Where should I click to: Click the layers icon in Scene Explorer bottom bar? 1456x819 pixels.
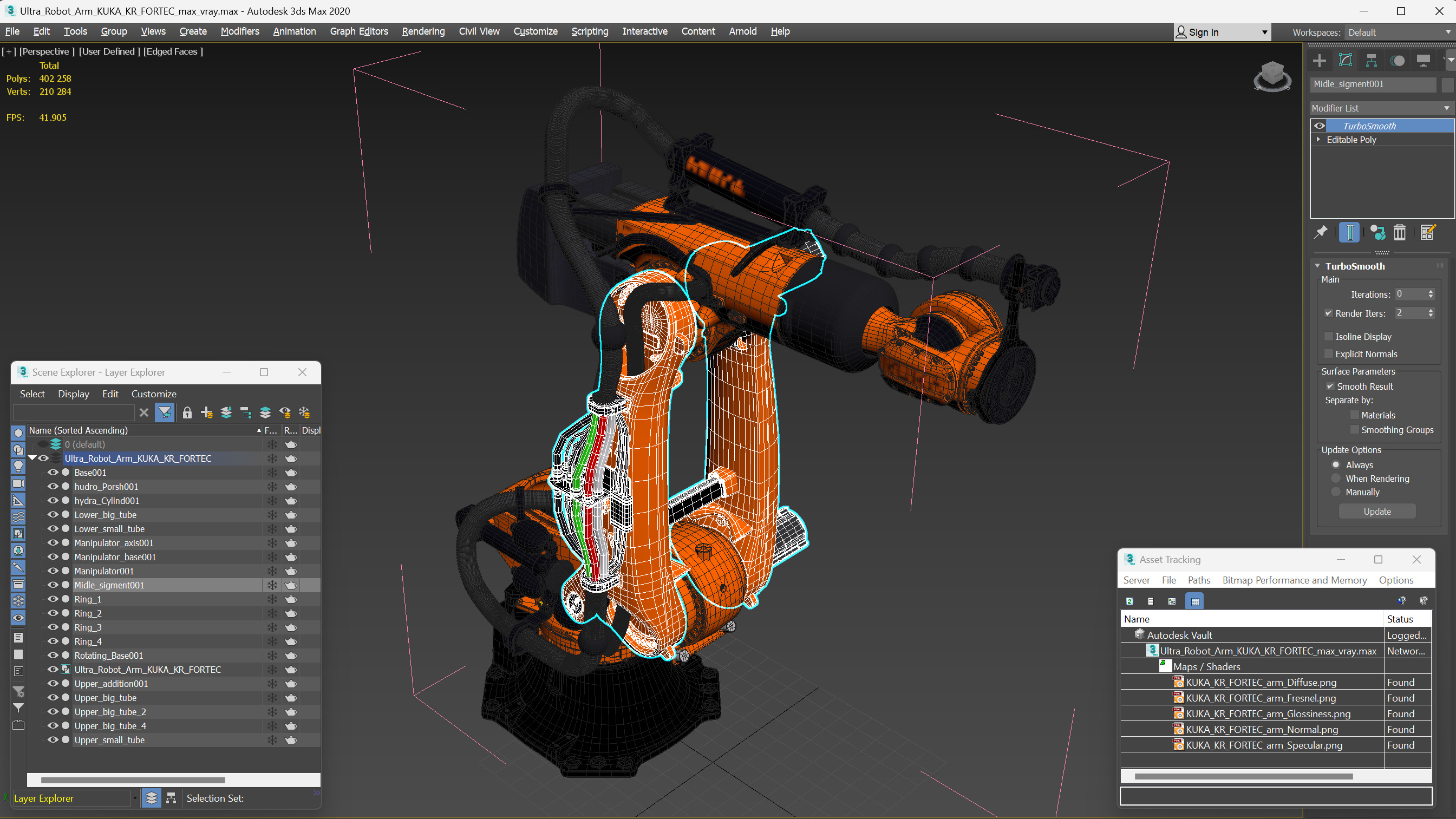[151, 797]
